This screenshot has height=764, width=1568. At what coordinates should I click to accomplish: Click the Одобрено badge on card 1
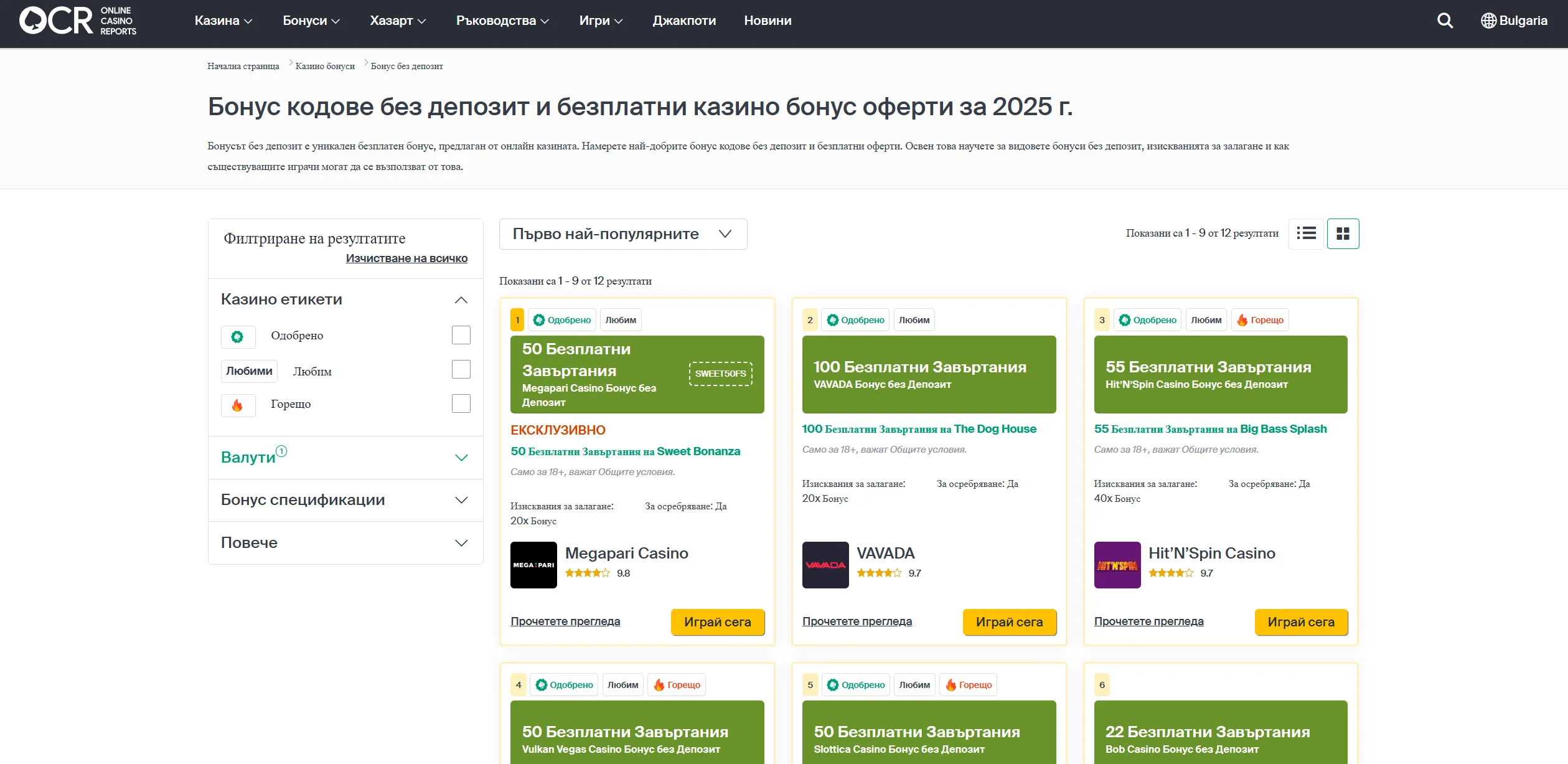pyautogui.click(x=562, y=320)
